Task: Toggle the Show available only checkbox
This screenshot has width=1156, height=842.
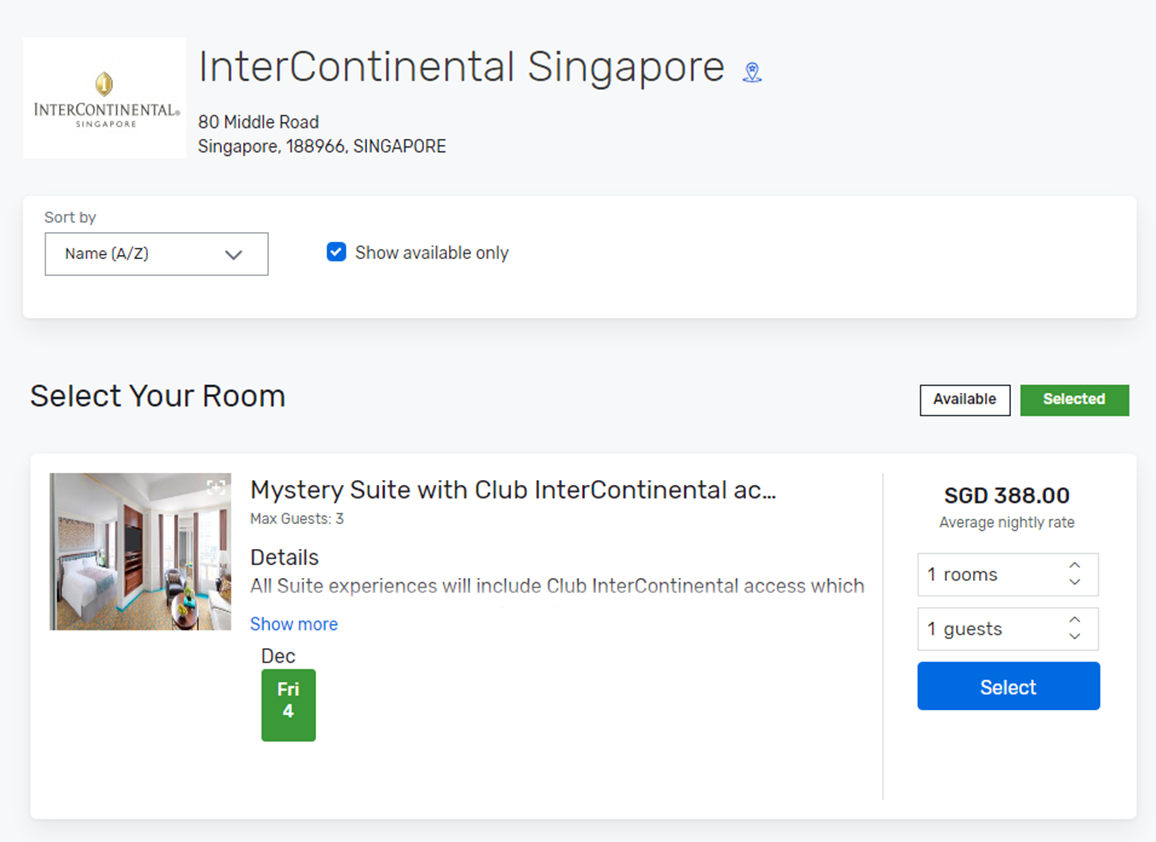Action: click(x=336, y=252)
